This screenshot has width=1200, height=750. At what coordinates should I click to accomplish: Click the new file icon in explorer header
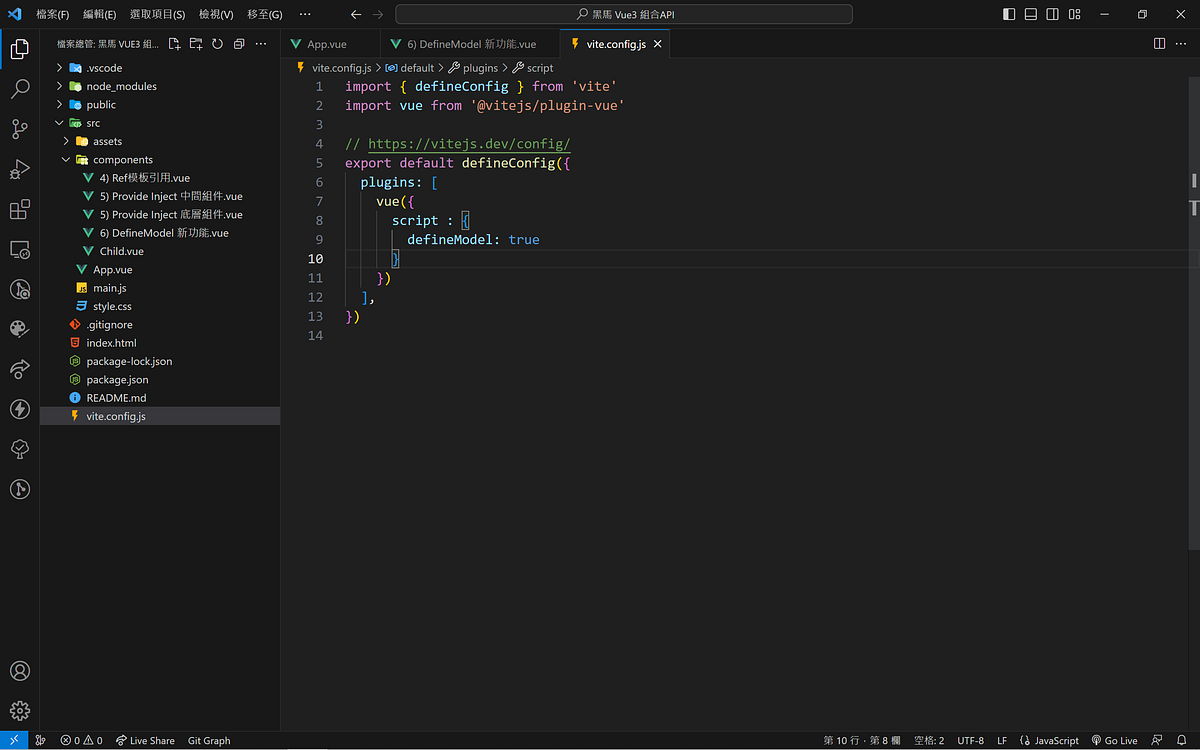[174, 44]
